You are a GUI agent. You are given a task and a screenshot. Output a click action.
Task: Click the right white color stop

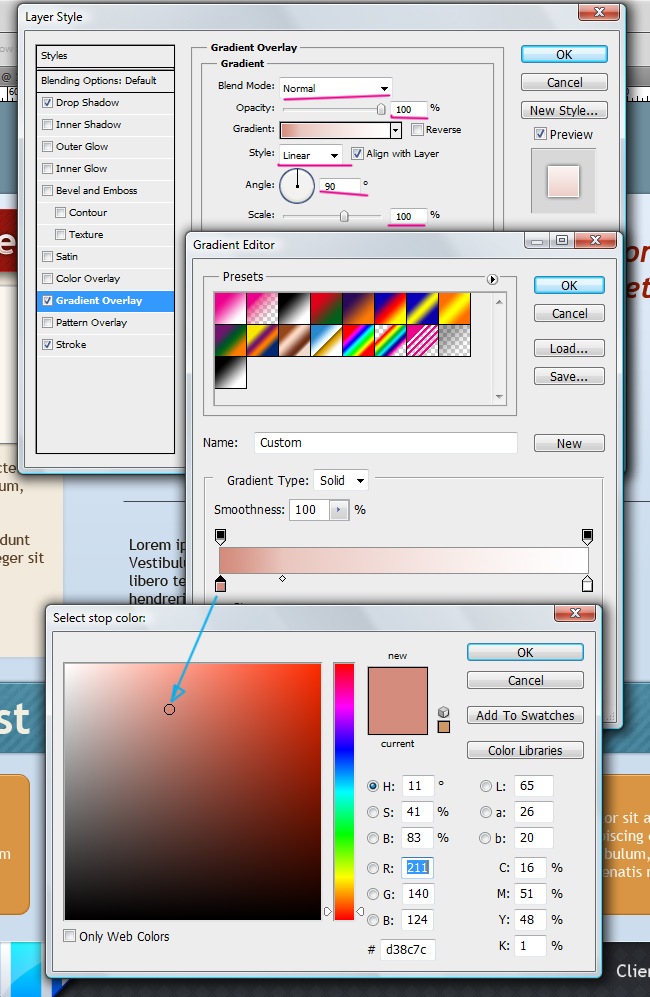click(587, 584)
